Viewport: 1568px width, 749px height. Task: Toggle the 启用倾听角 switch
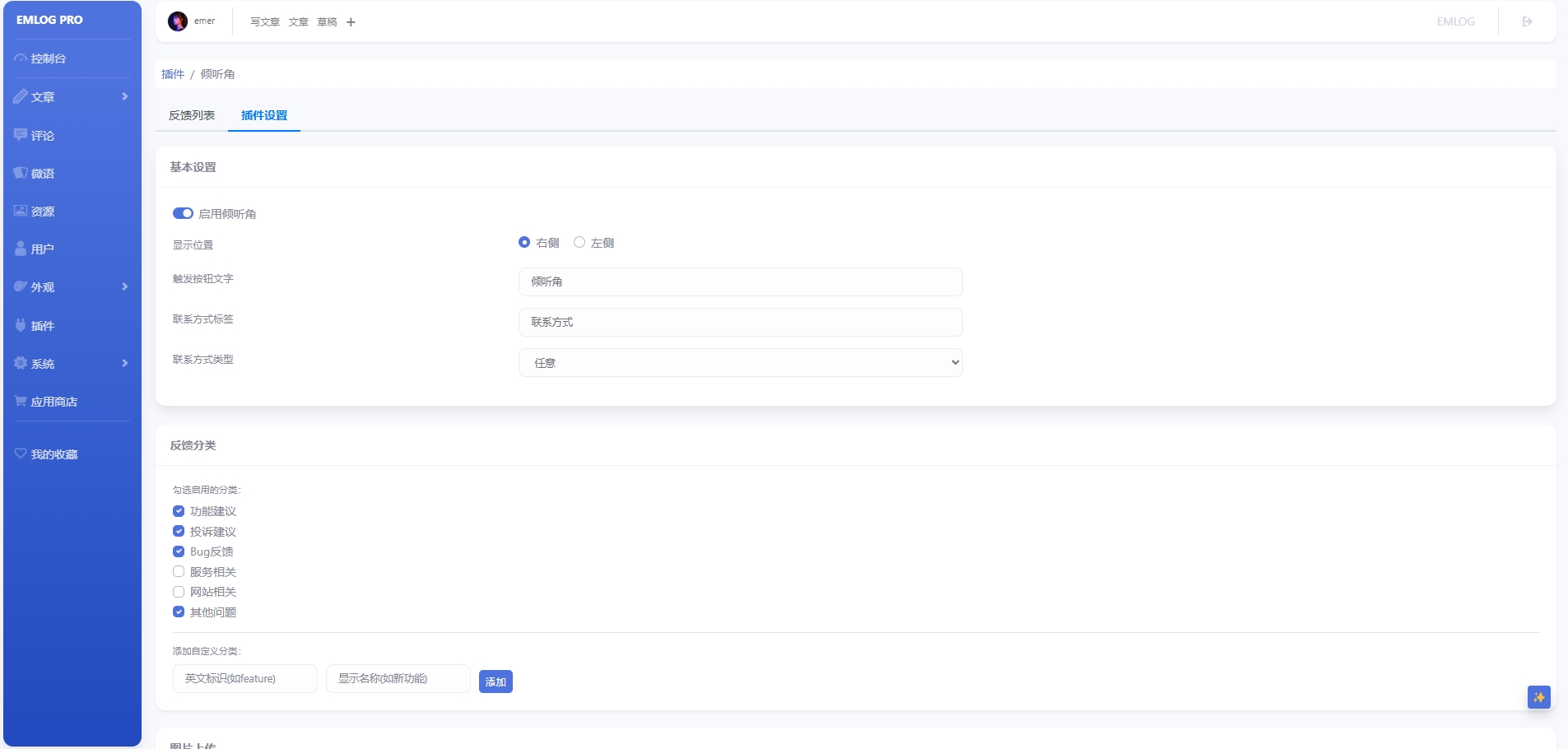[x=183, y=213]
